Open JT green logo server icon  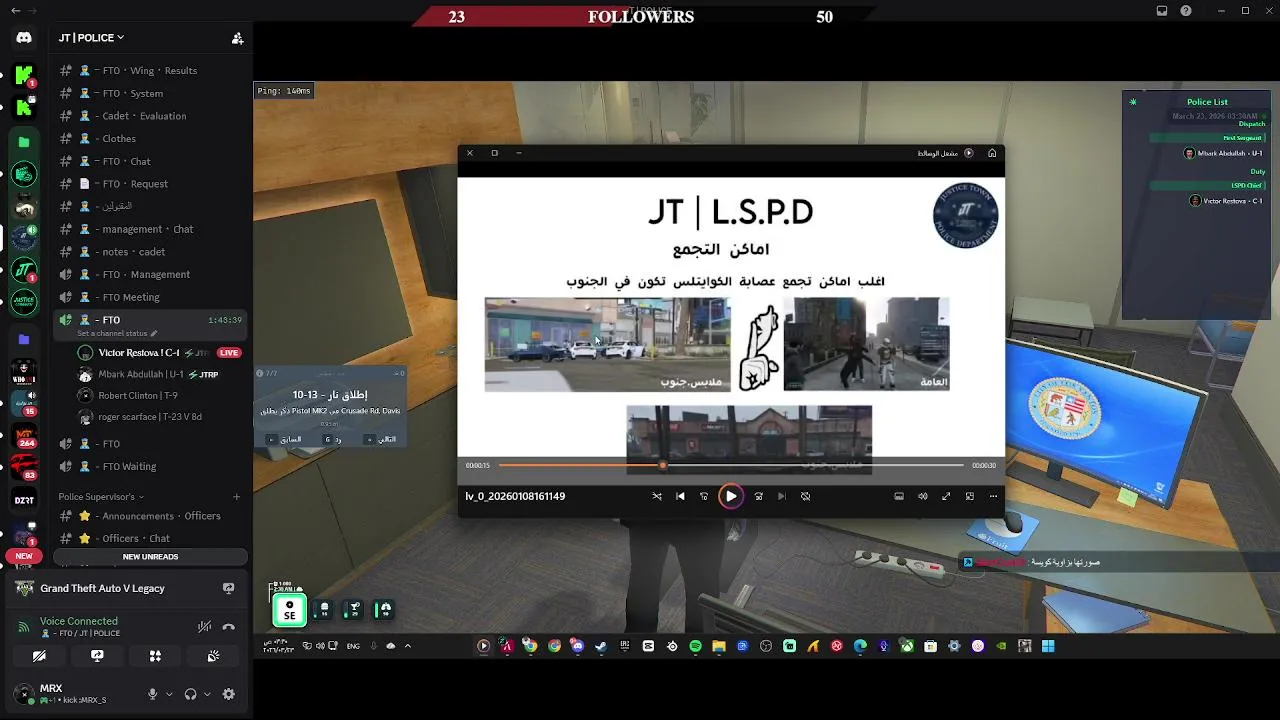tap(24, 271)
